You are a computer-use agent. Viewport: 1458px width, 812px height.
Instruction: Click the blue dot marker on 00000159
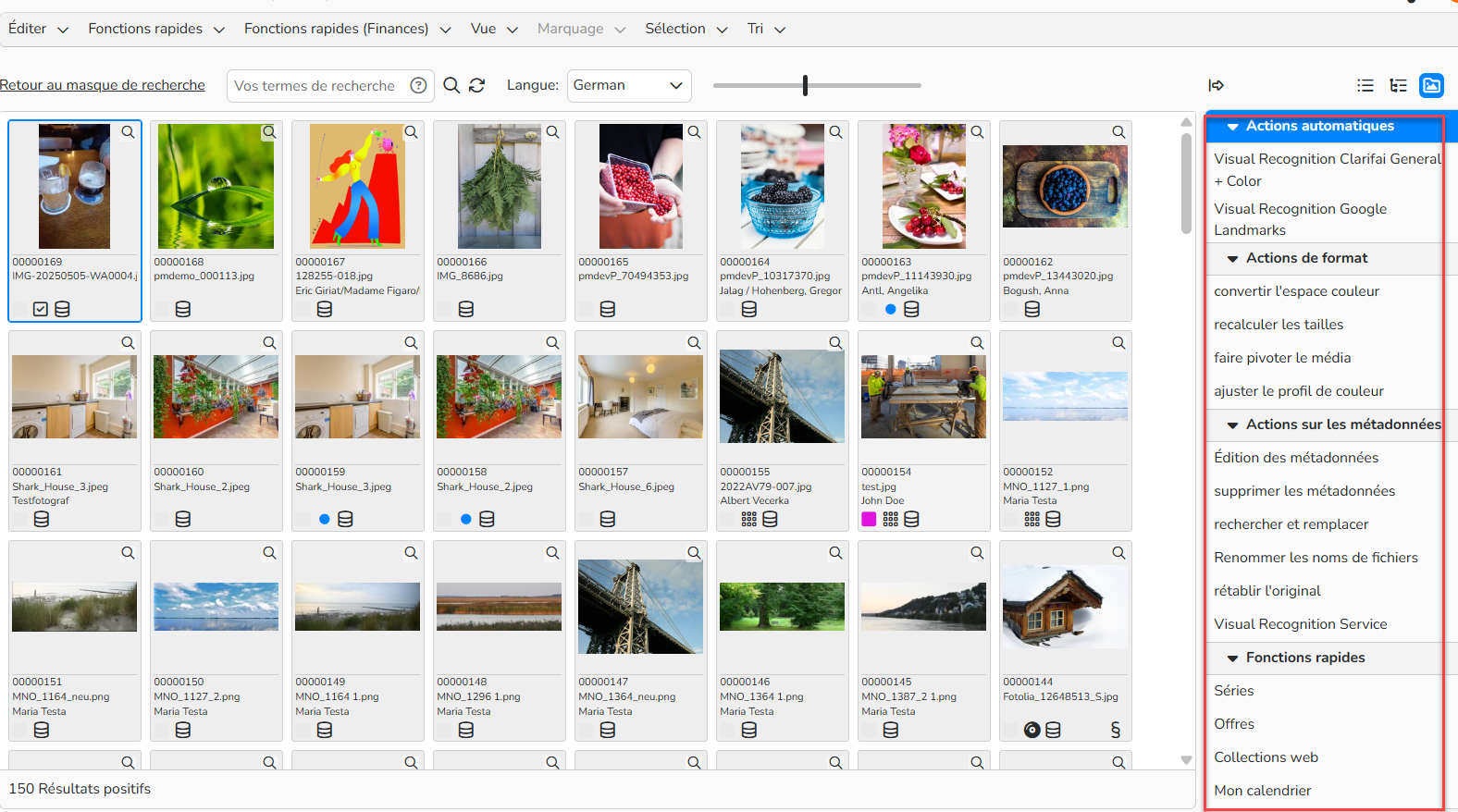coord(325,519)
